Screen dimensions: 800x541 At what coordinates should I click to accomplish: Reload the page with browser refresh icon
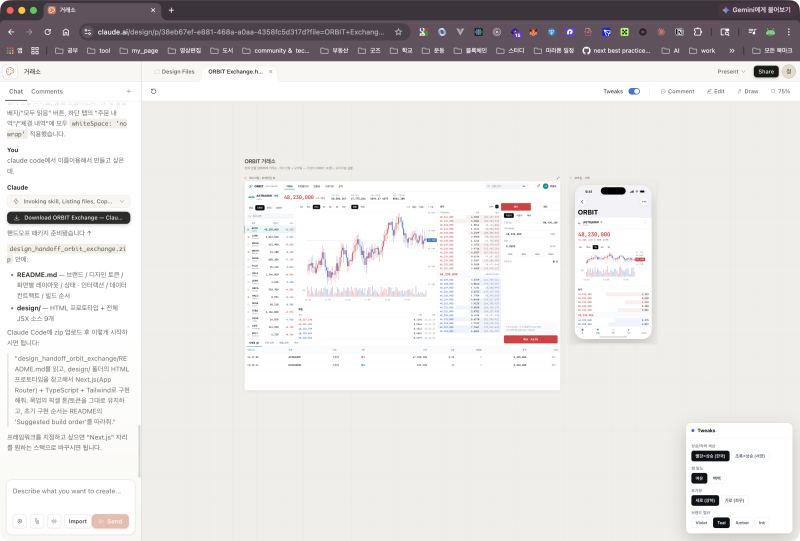tap(47, 32)
